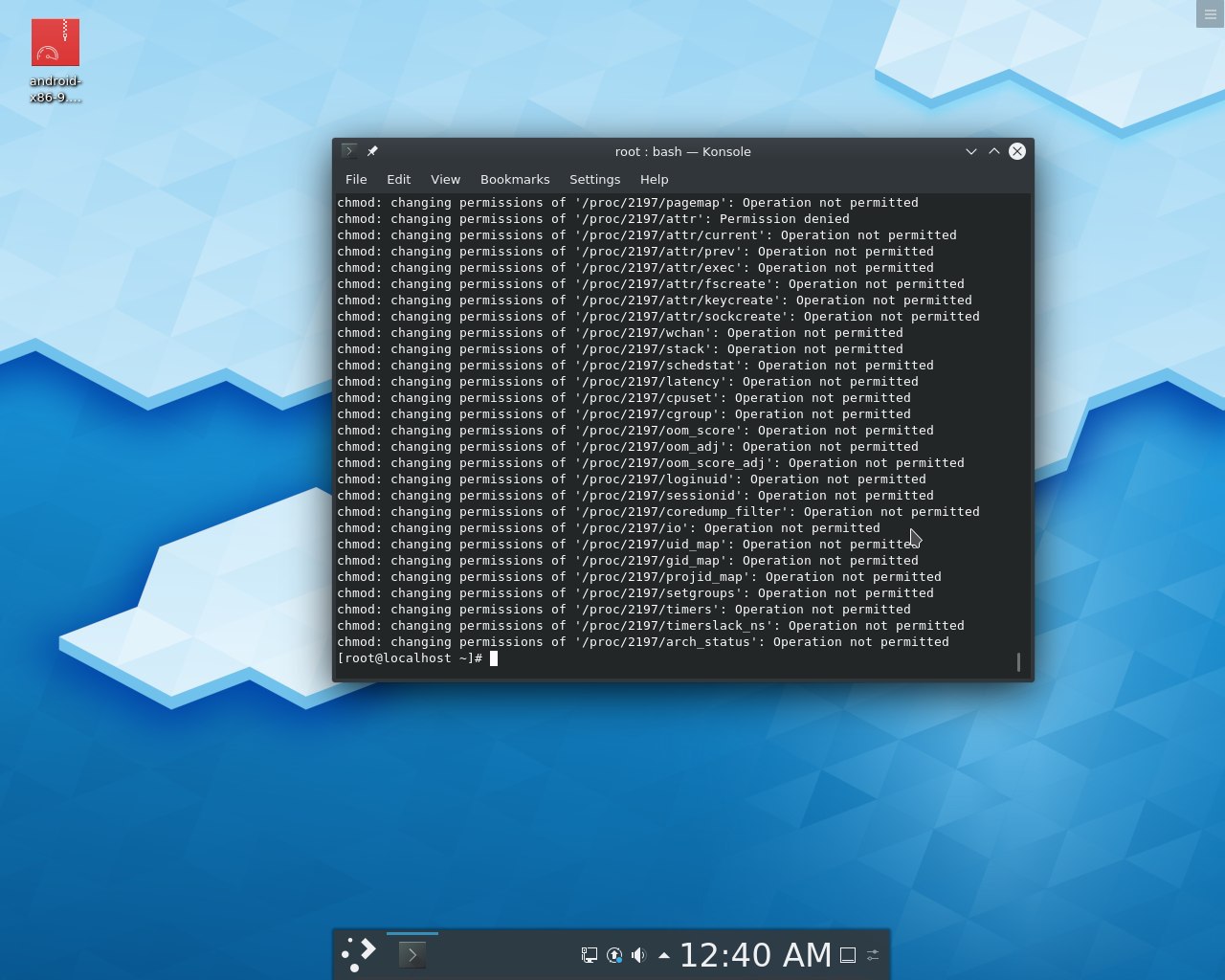Click the line with '/proc/2197/attr/sockcreate'
Image resolution: width=1225 pixels, height=980 pixels.
pyautogui.click(x=658, y=317)
